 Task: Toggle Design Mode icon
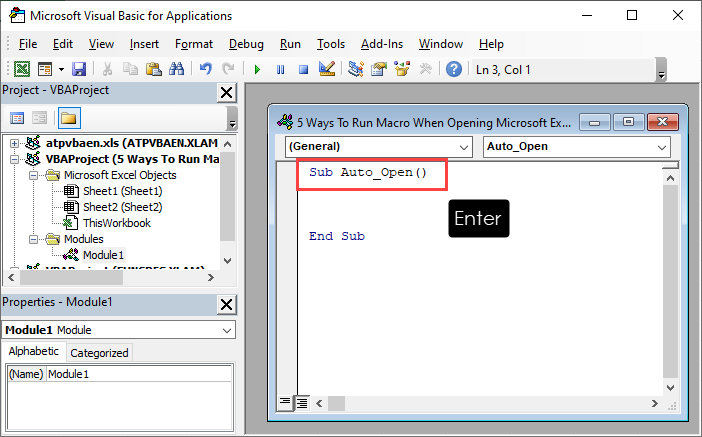(327, 69)
